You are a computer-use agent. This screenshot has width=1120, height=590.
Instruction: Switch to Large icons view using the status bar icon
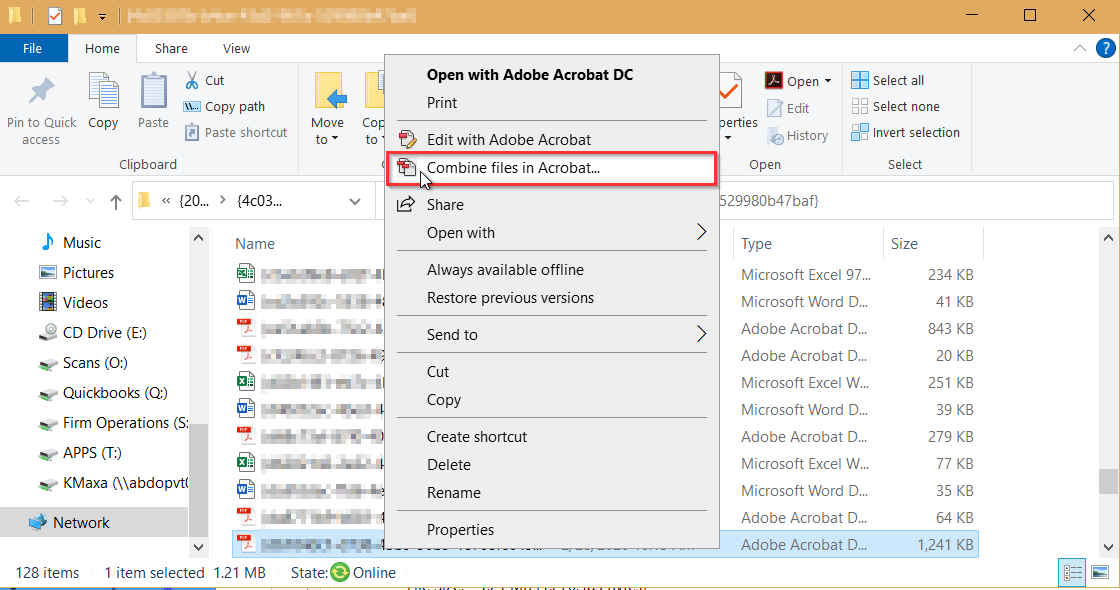pos(1100,572)
